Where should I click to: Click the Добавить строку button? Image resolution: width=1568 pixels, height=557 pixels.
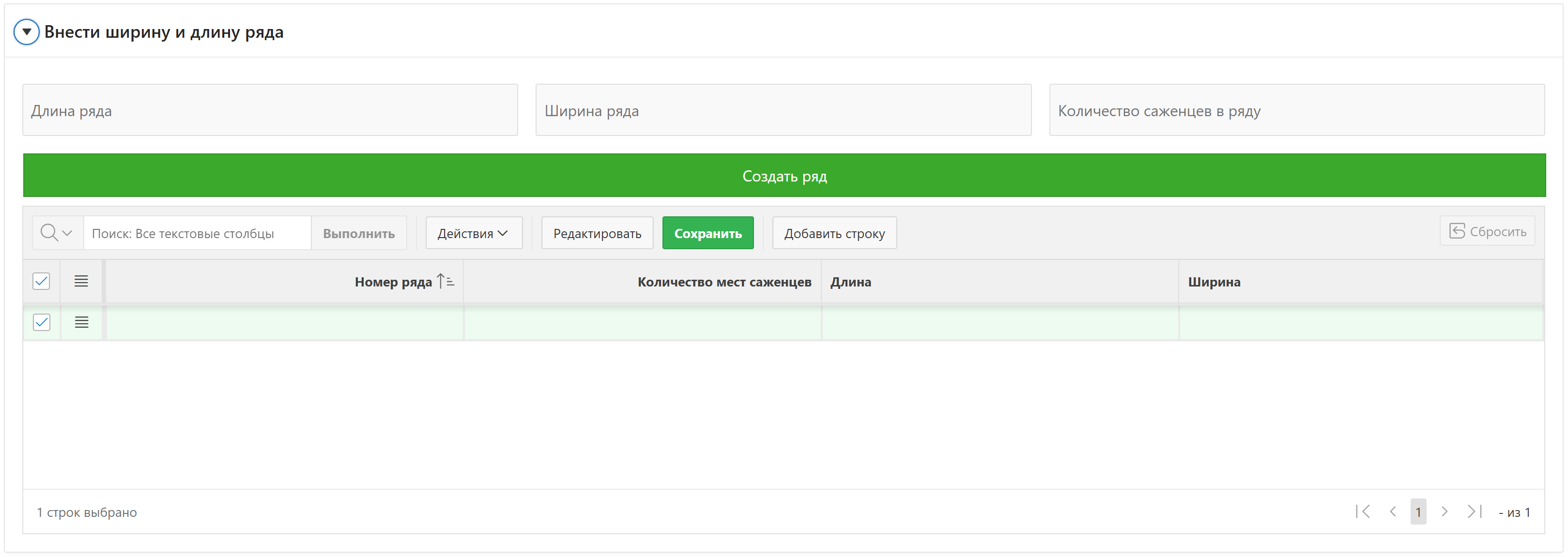click(x=834, y=233)
